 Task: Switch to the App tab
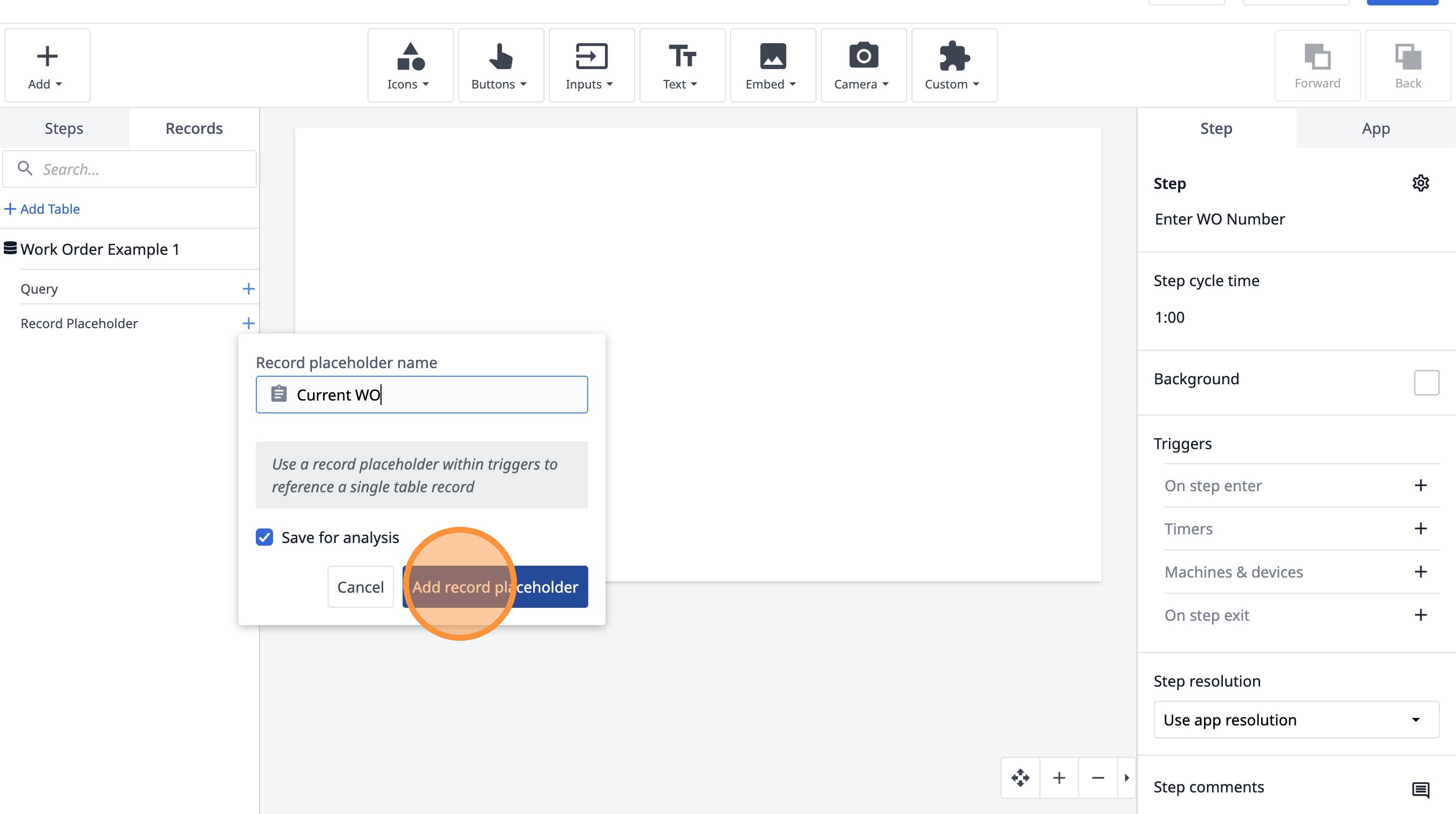coord(1375,128)
